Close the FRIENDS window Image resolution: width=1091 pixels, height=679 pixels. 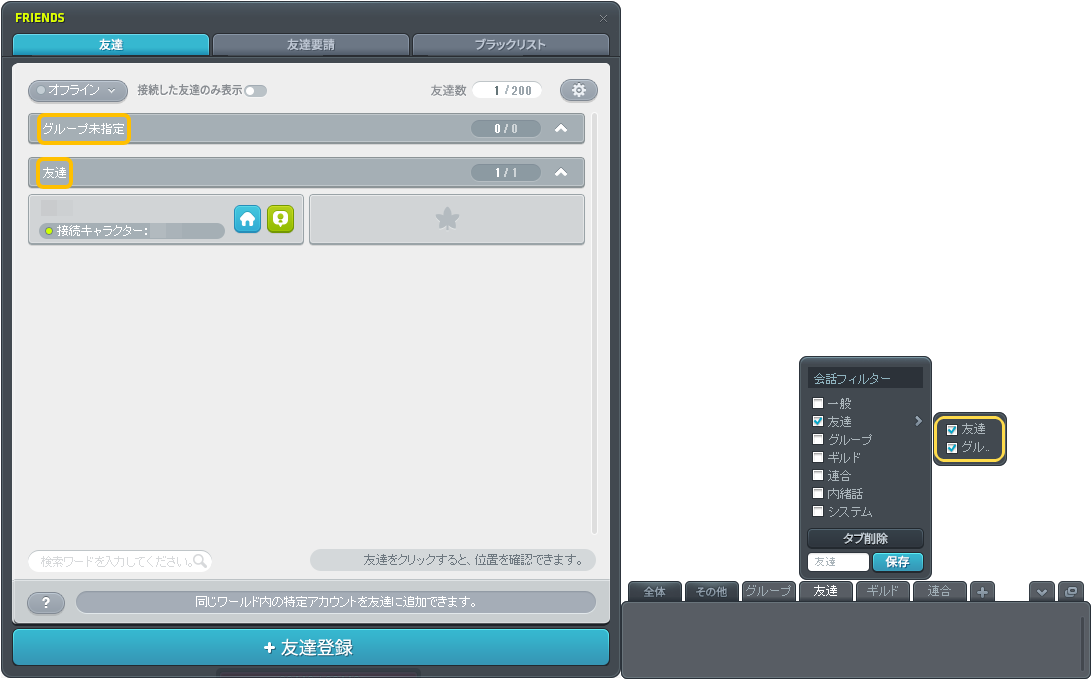603,18
